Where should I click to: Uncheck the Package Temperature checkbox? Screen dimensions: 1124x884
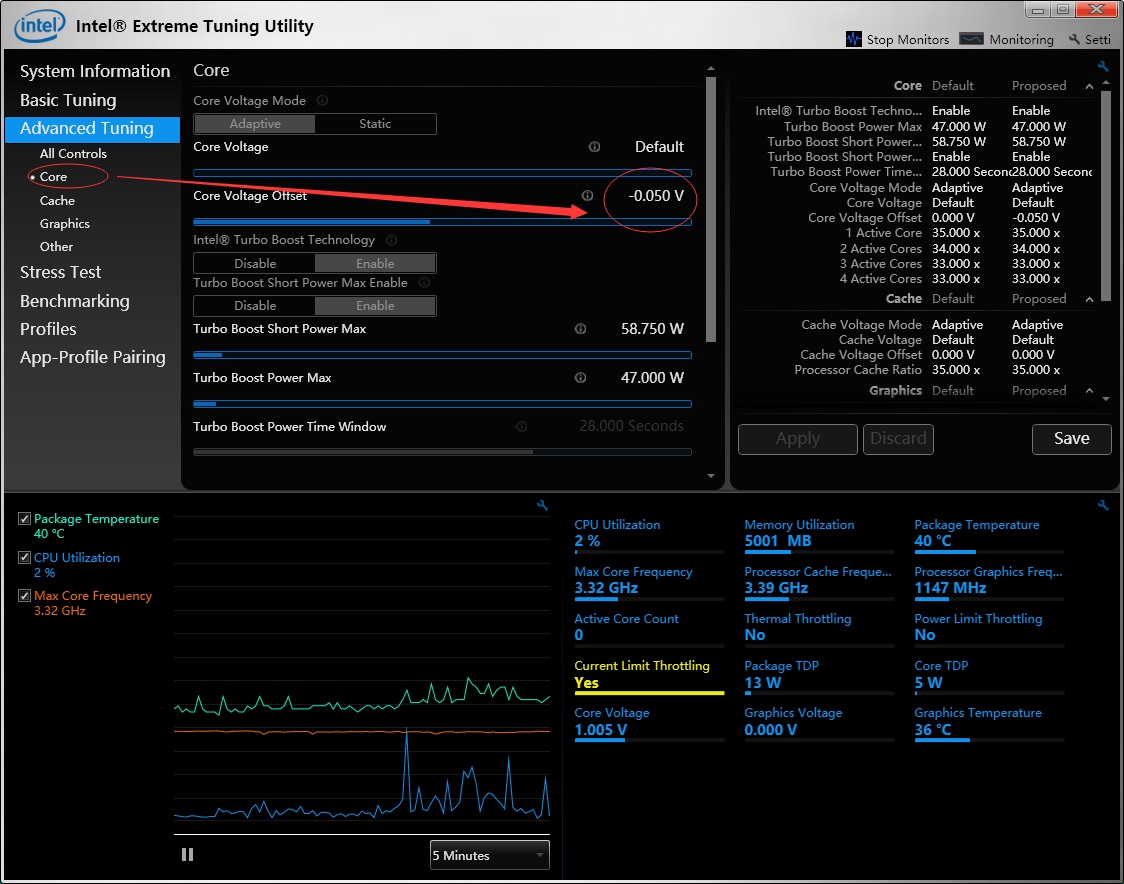[x=24, y=519]
